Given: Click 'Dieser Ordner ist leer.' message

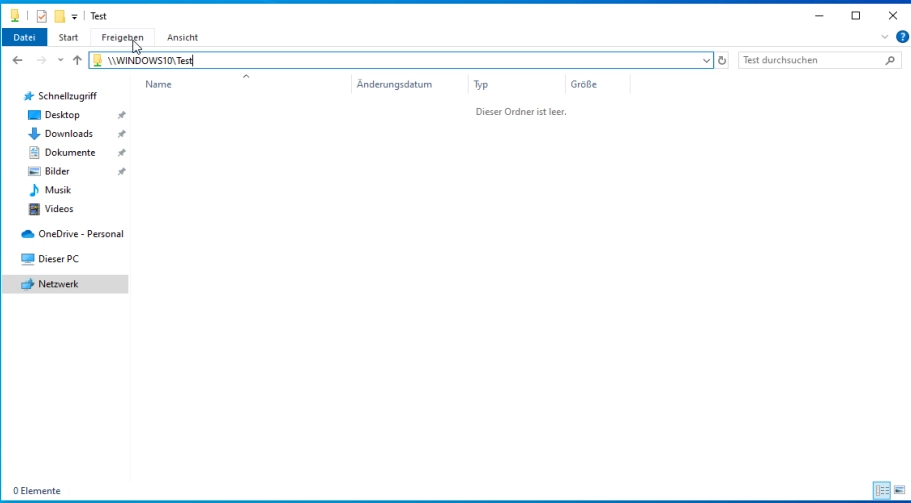Looking at the screenshot, I should pyautogui.click(x=521, y=112).
